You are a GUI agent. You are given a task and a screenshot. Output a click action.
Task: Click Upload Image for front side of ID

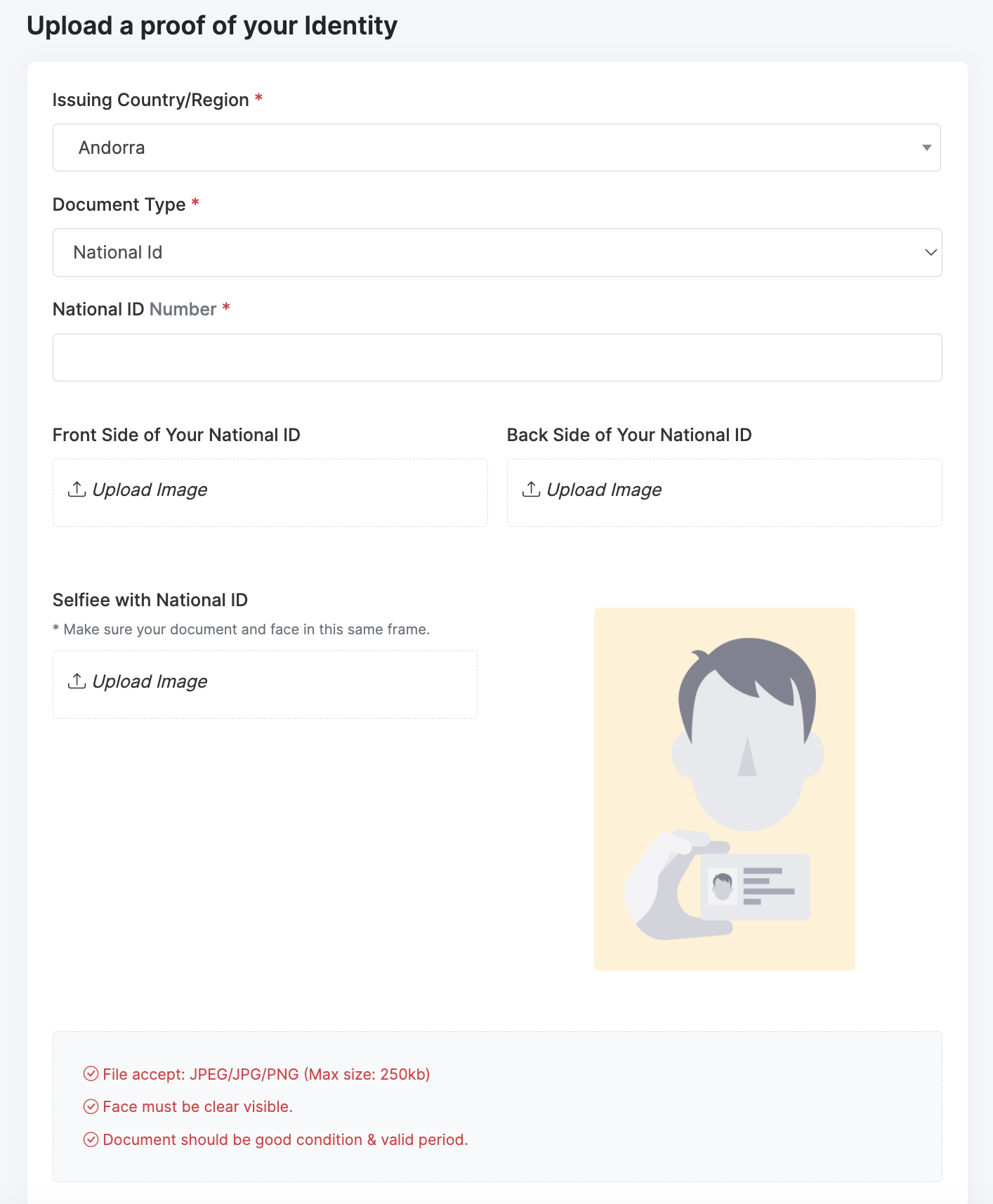[x=150, y=490]
